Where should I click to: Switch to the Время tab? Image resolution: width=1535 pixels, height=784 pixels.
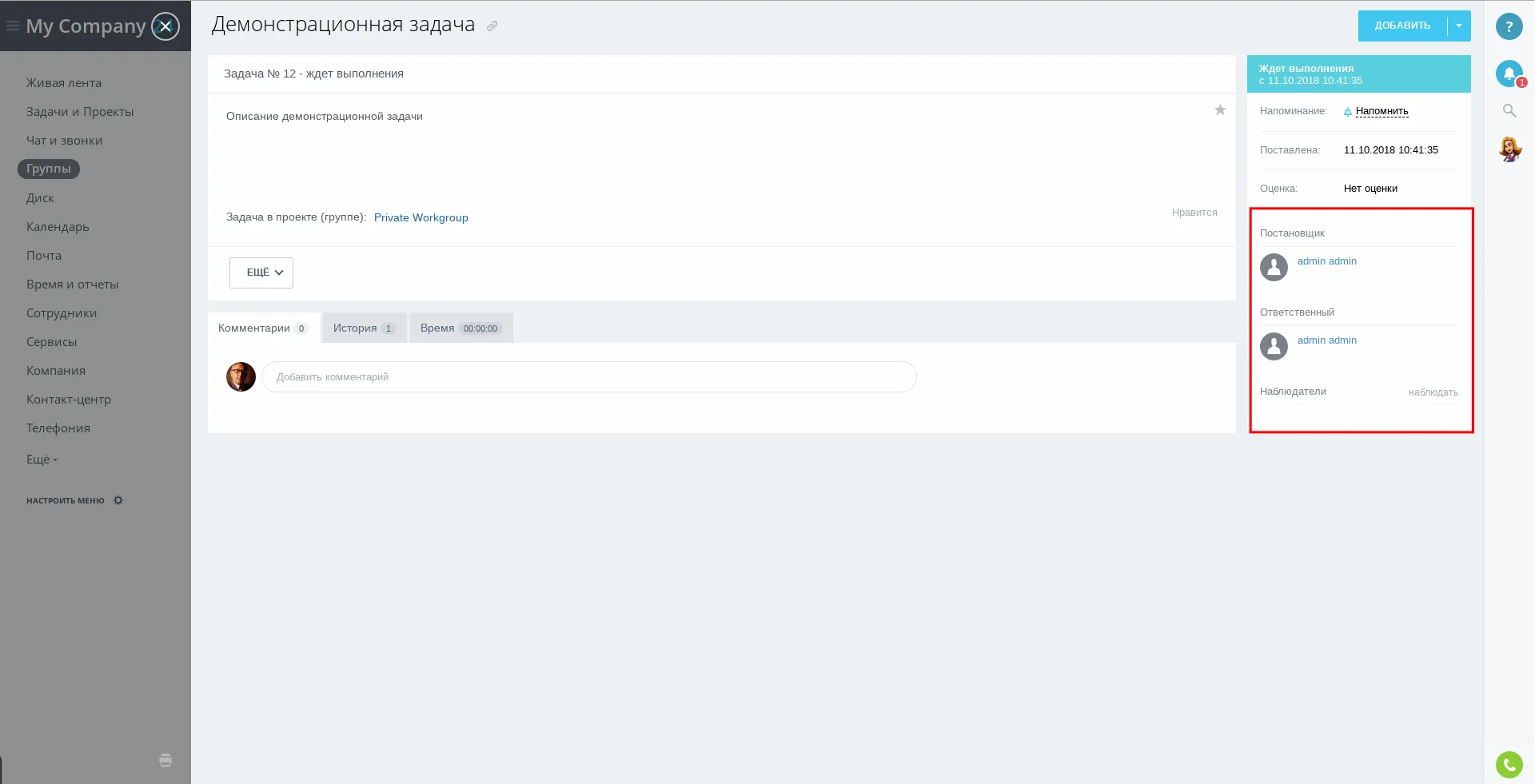(x=460, y=328)
